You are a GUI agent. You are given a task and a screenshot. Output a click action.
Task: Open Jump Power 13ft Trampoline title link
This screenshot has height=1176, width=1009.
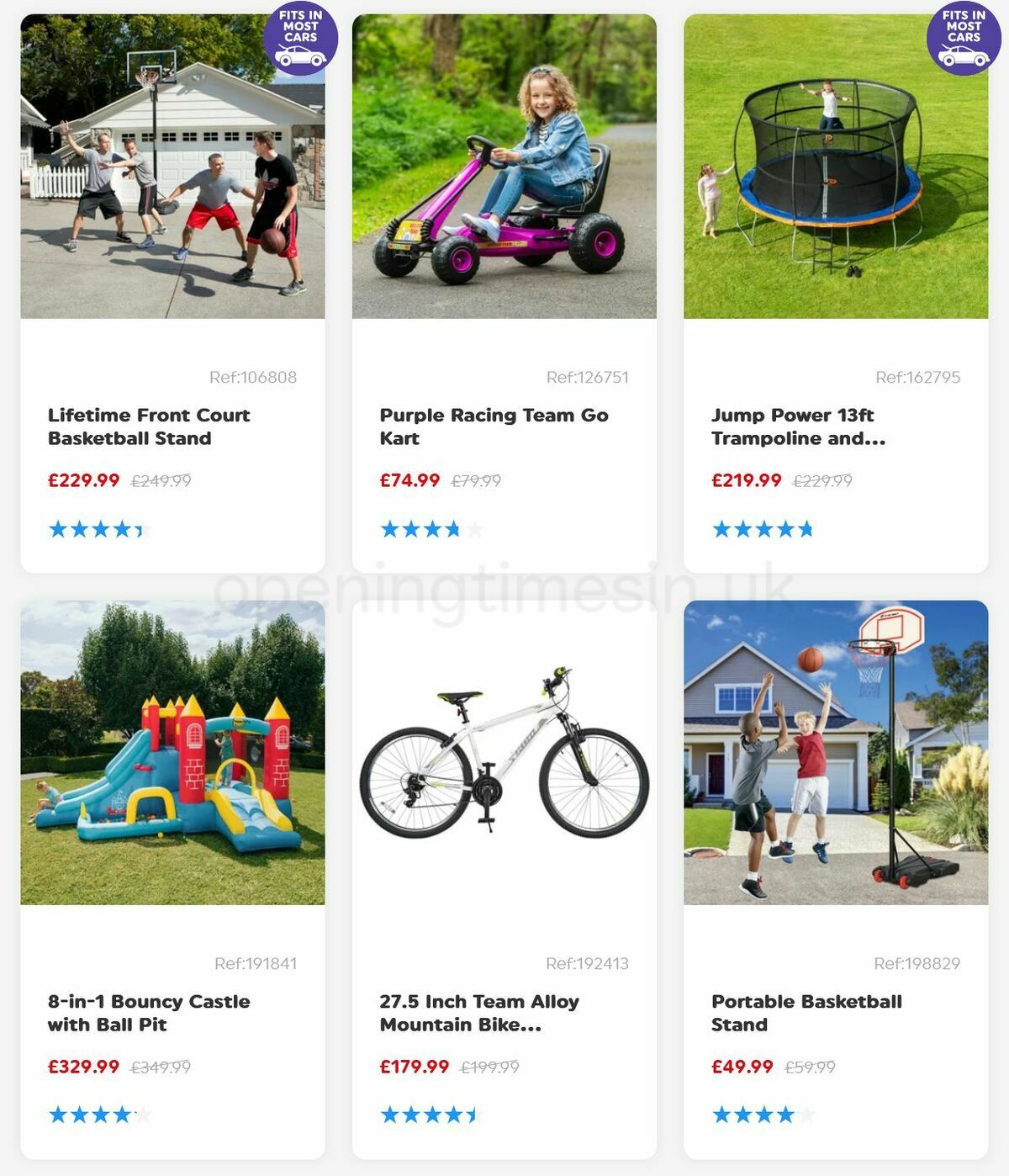pyautogui.click(x=798, y=426)
